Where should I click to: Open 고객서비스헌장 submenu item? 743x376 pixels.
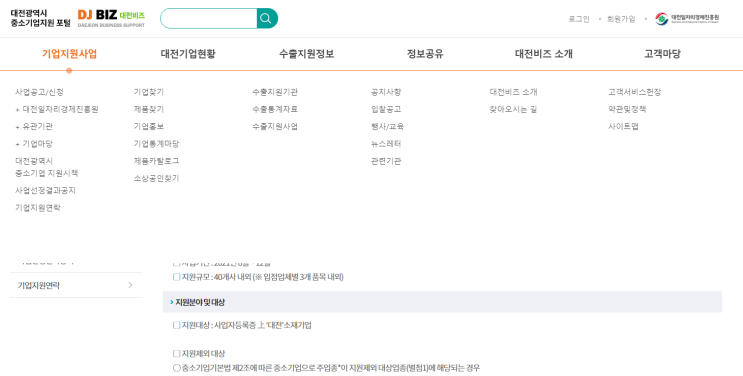coord(634,92)
